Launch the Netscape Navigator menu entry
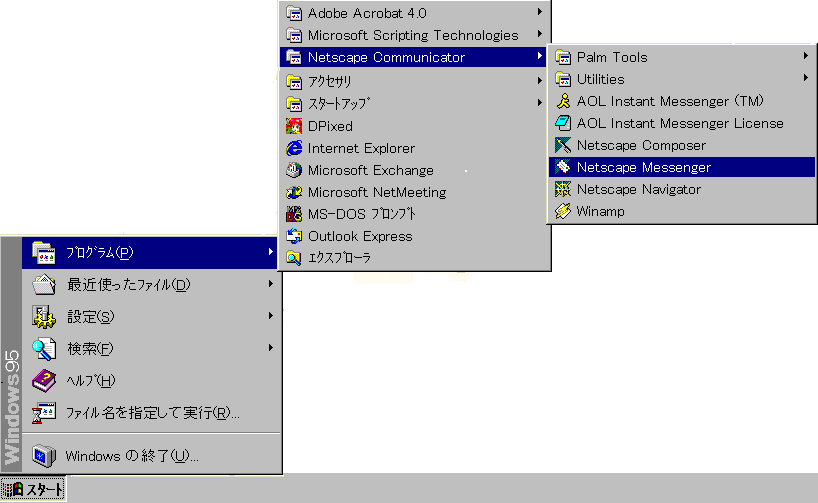This screenshot has width=818, height=503. [682, 189]
